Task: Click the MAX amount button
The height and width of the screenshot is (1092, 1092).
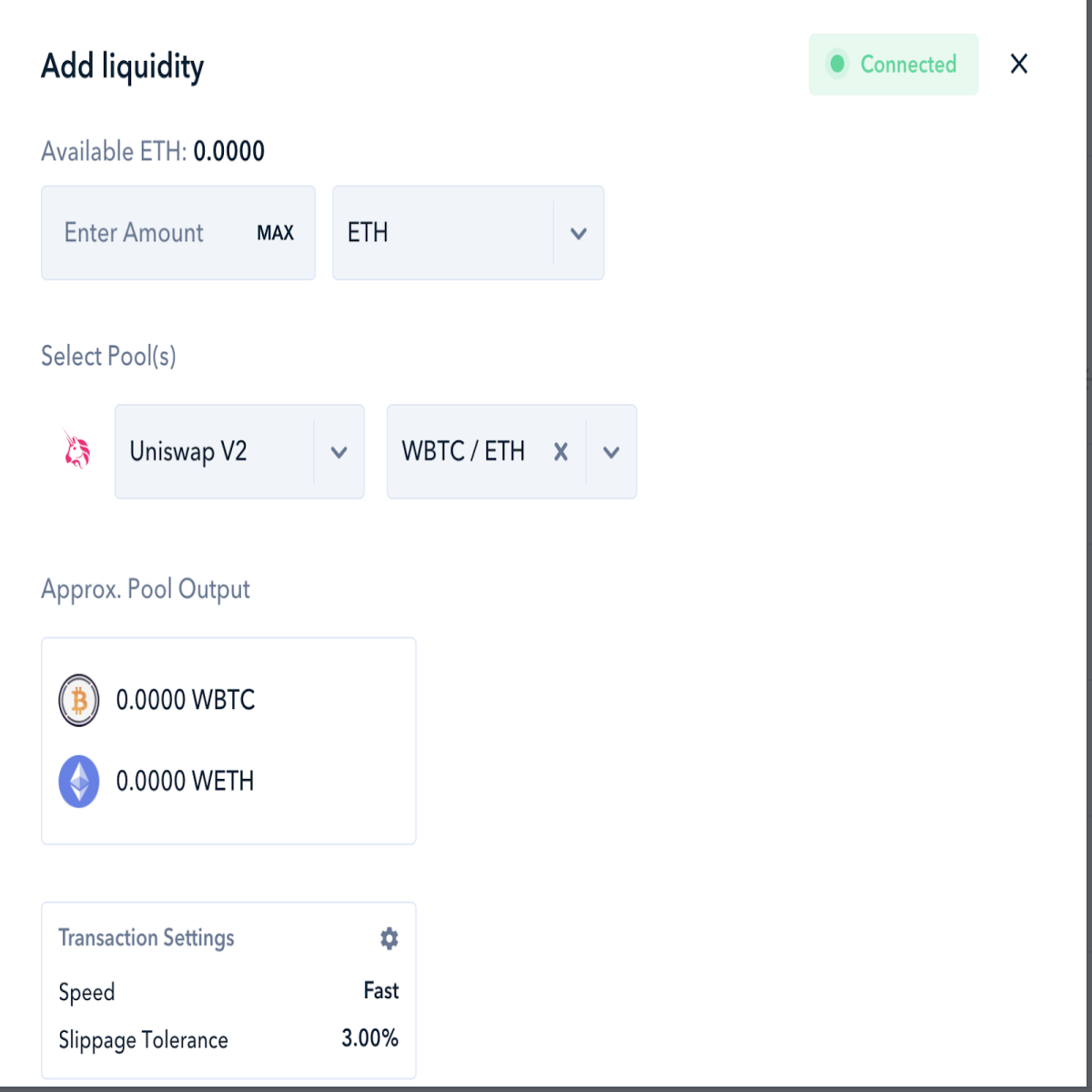Action: (275, 233)
